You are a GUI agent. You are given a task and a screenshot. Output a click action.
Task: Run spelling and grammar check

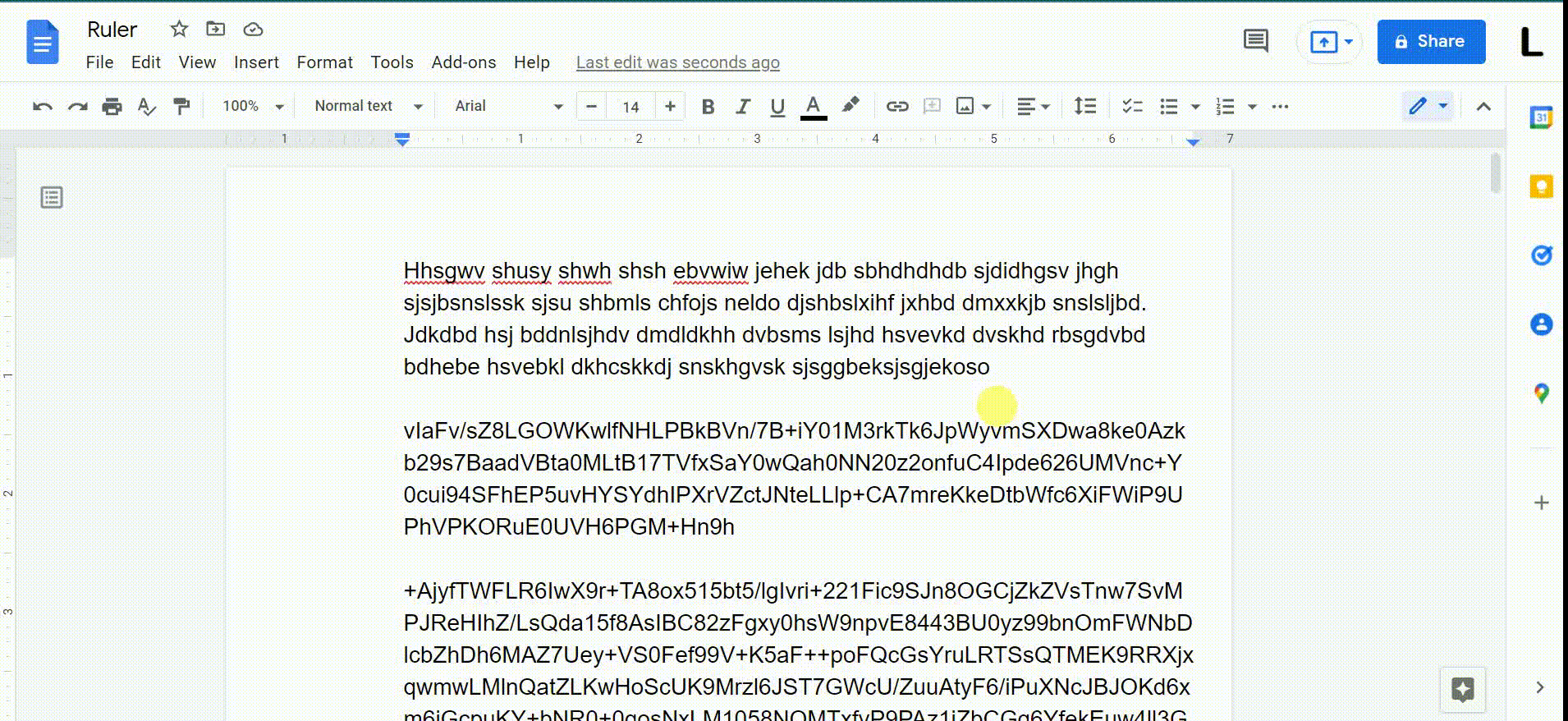147,107
